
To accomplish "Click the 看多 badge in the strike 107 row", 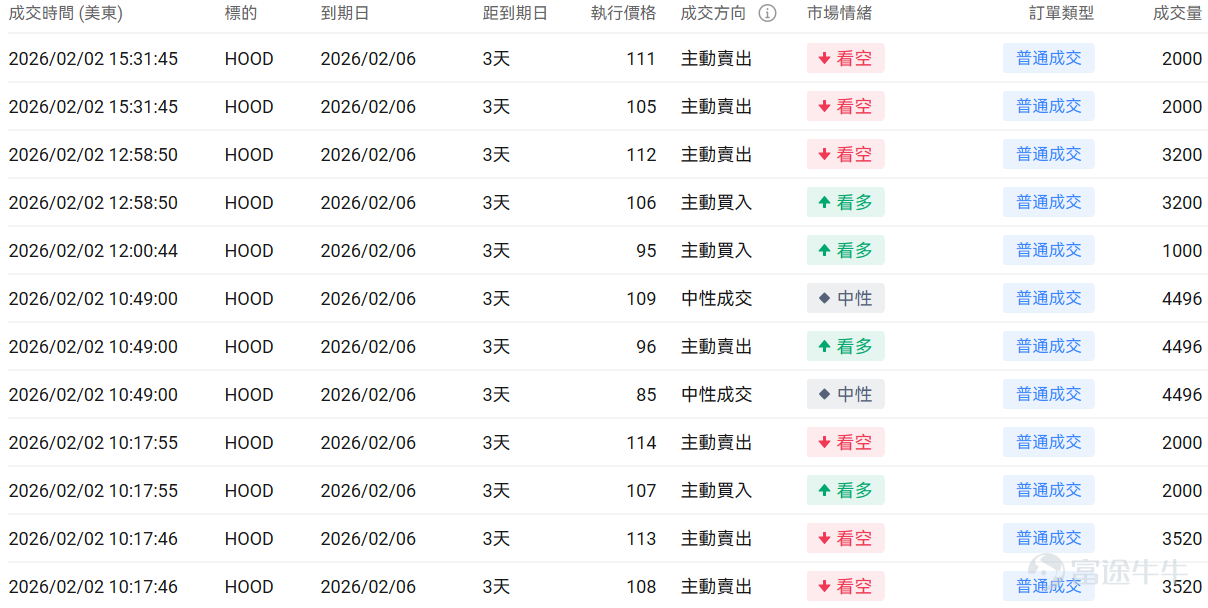I will click(846, 490).
